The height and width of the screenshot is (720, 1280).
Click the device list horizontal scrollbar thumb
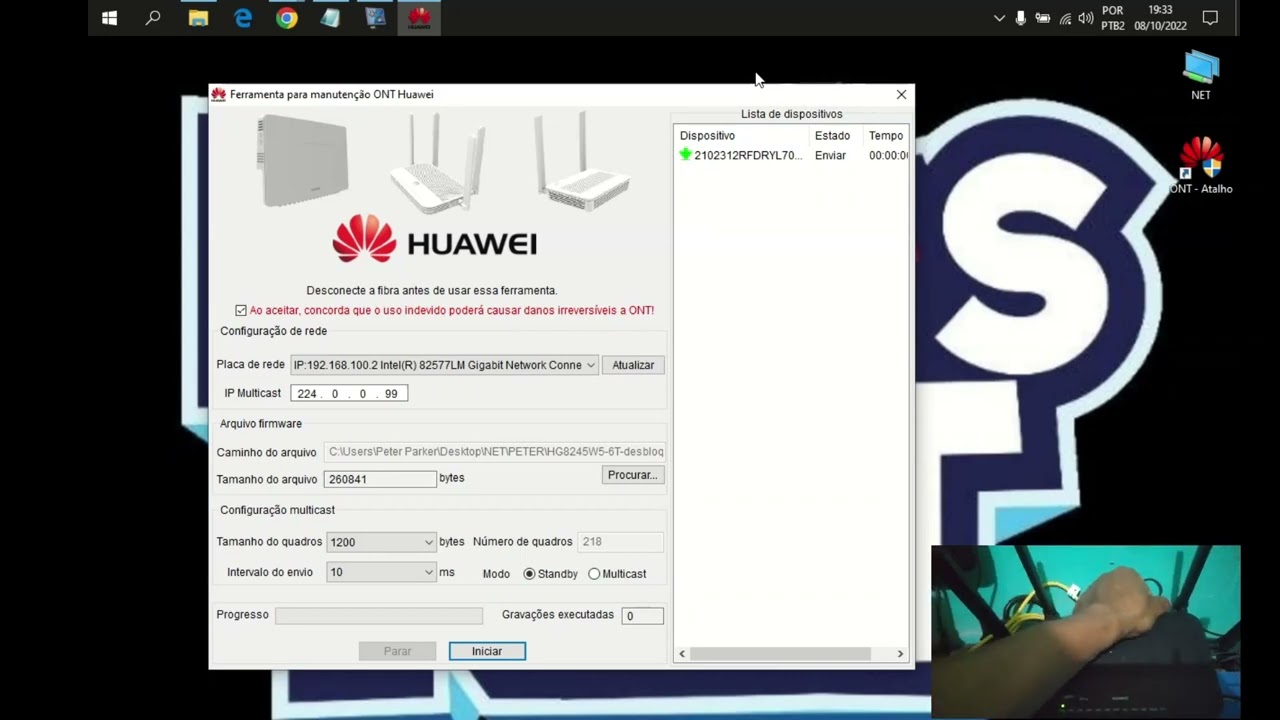(x=780, y=654)
